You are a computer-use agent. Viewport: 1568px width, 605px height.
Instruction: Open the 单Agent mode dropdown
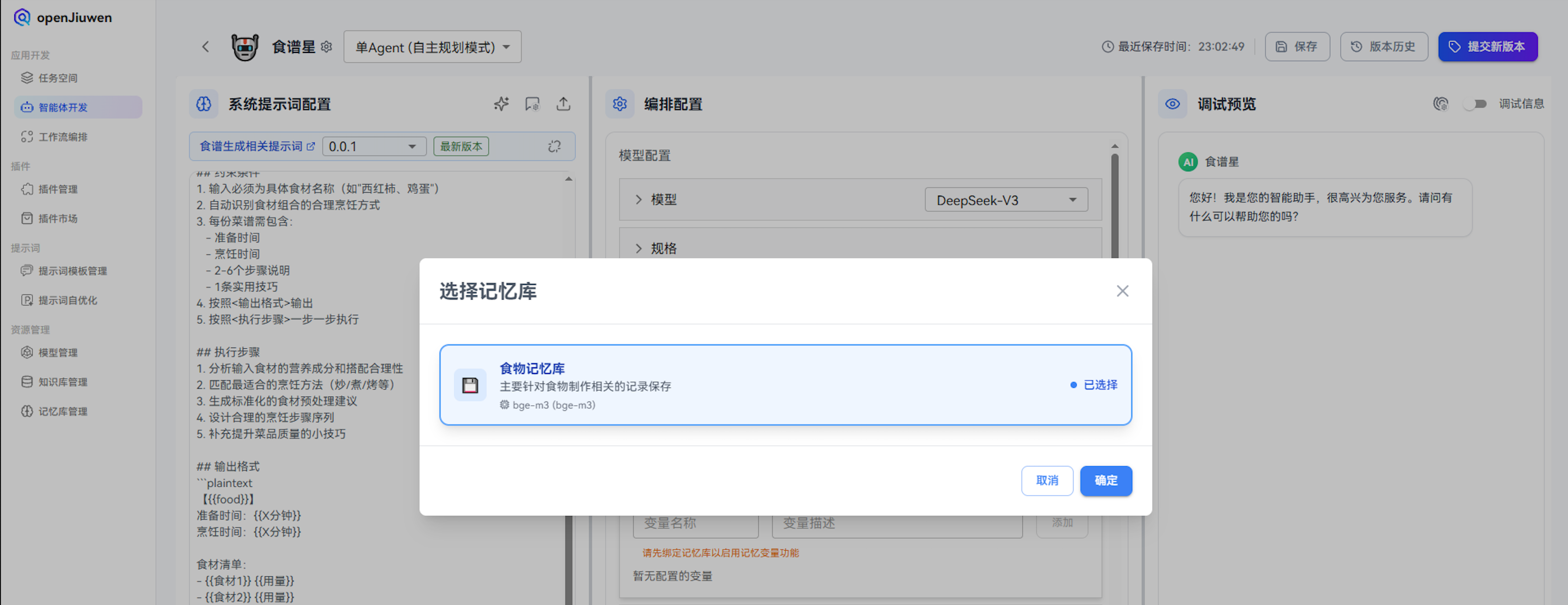click(432, 47)
